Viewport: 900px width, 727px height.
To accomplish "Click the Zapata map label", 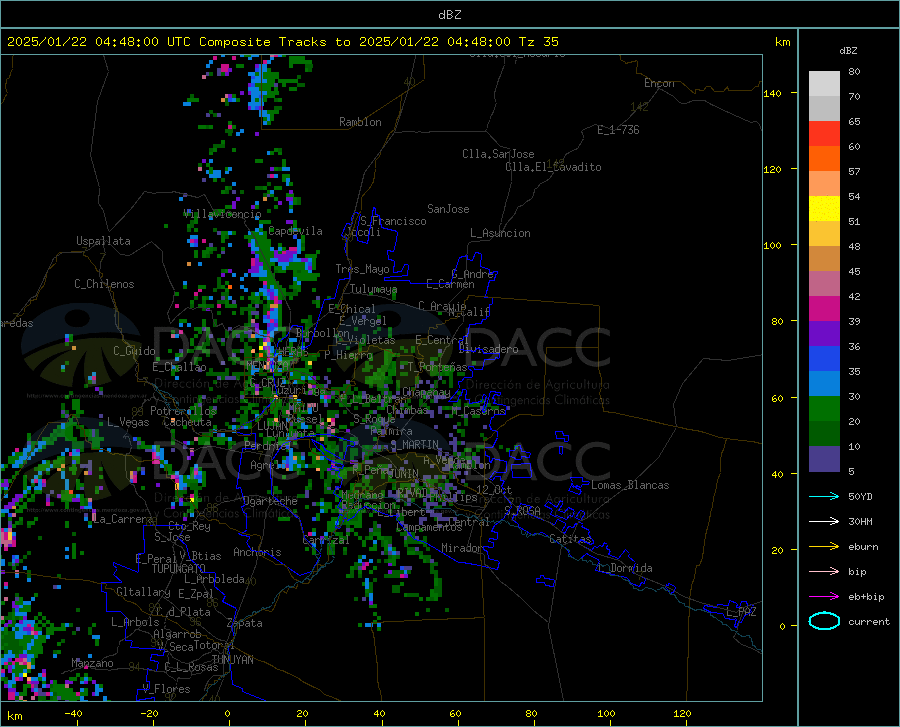I will click(x=245, y=623).
